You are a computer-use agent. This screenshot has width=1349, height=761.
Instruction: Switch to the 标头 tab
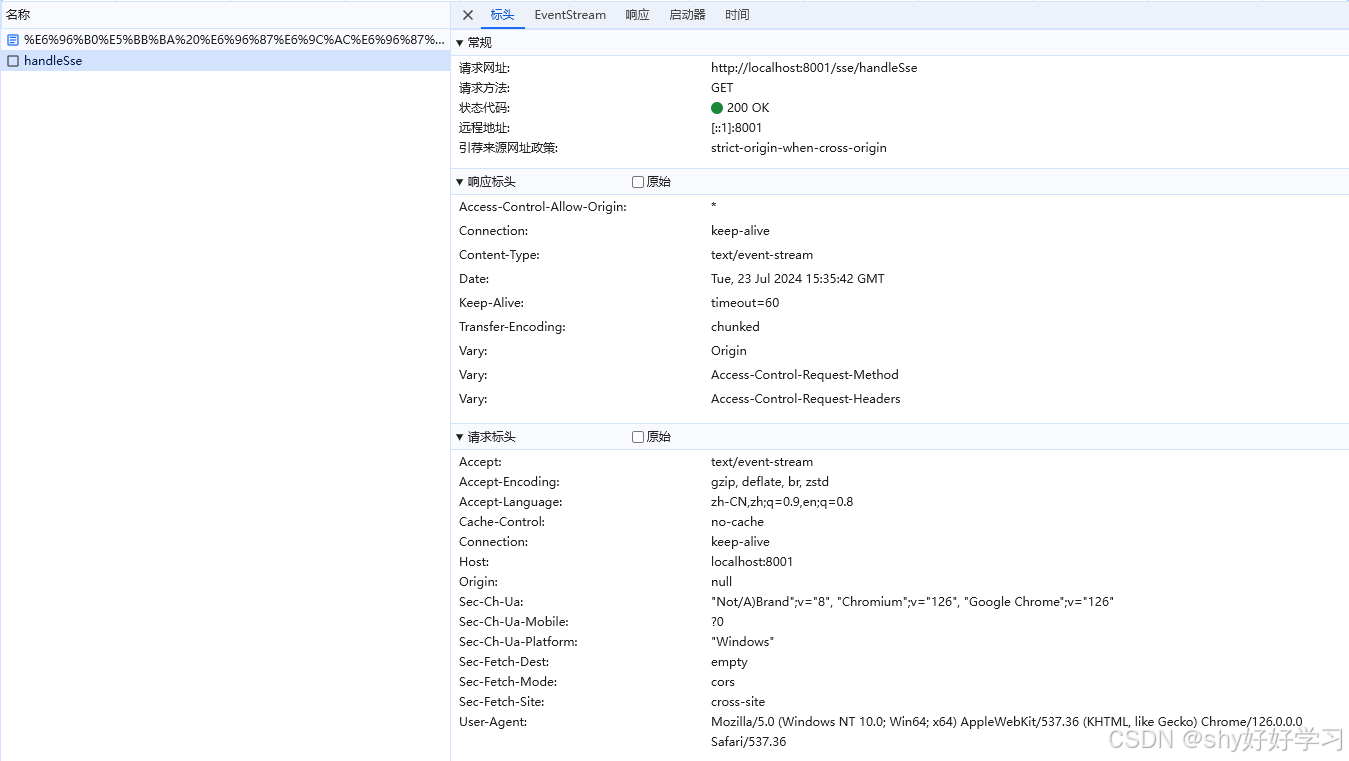pos(502,15)
